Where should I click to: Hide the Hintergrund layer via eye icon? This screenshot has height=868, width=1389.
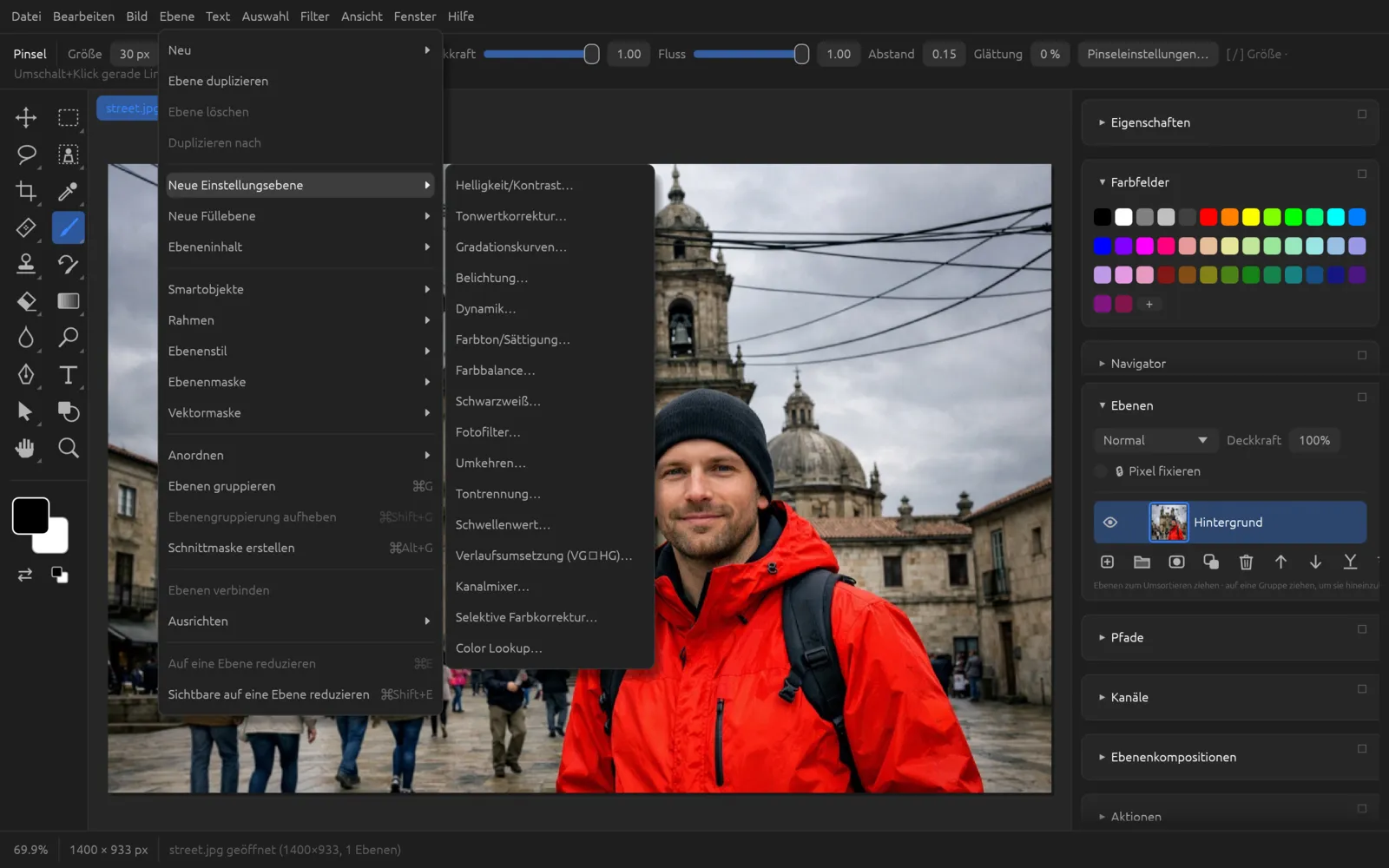[x=1109, y=523]
